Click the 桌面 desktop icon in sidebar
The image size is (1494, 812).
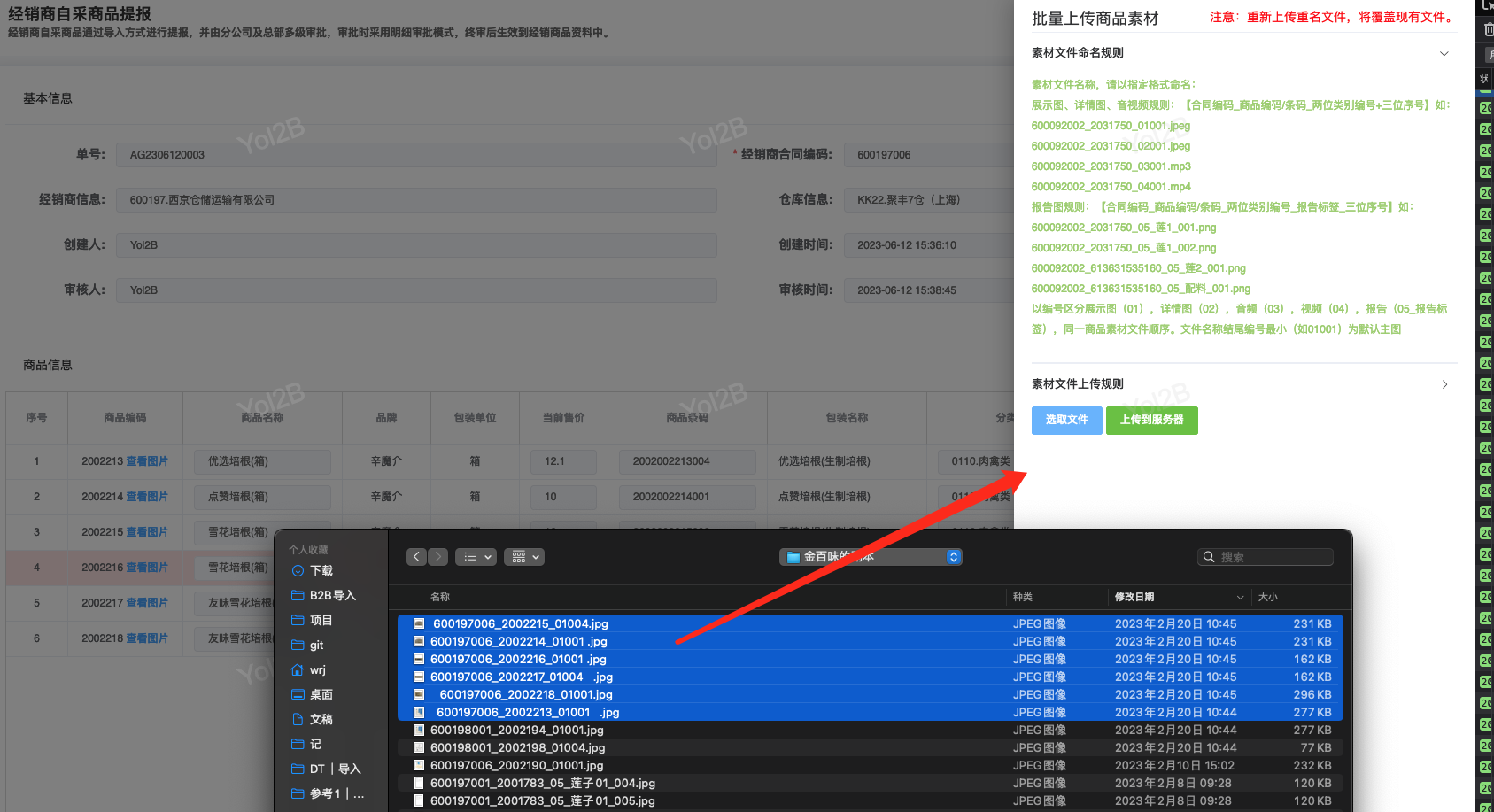click(x=298, y=695)
